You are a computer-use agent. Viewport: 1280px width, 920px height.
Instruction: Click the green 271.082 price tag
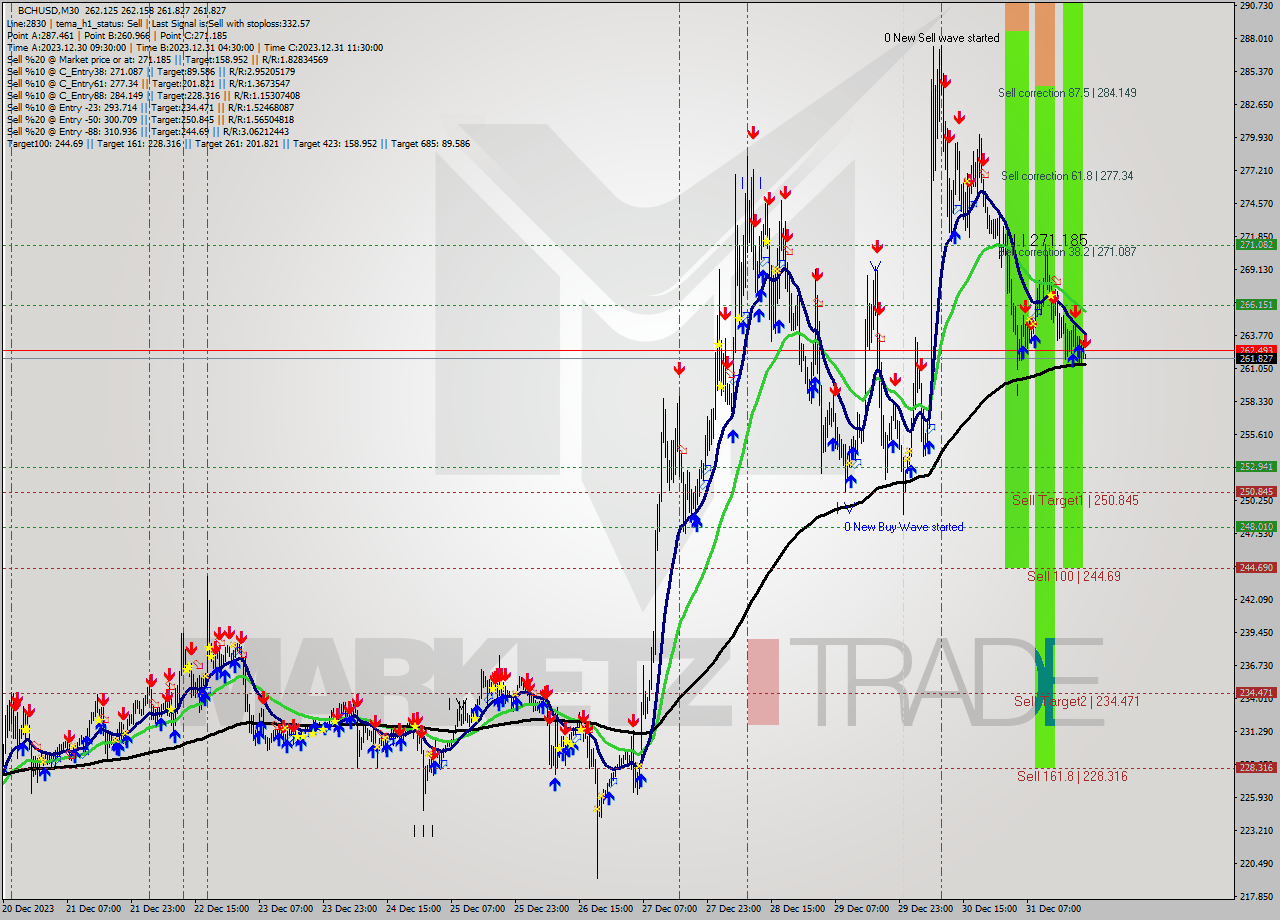click(1256, 244)
